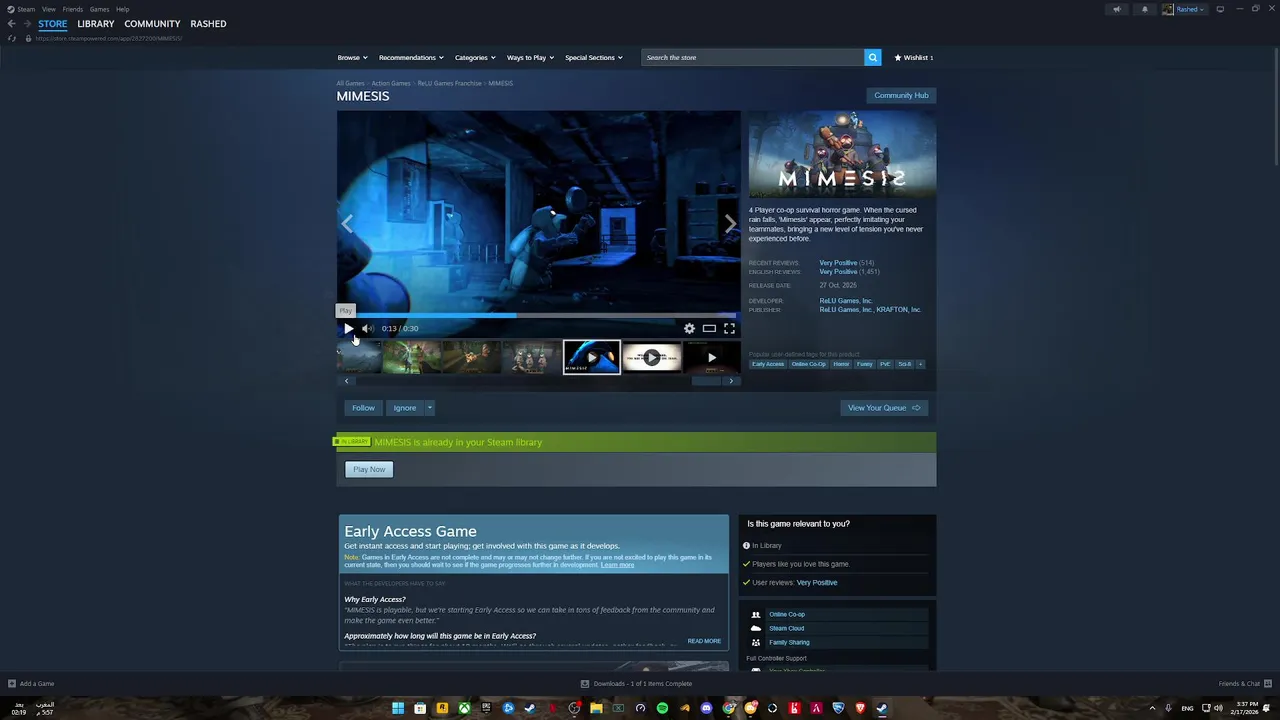This screenshot has height=720, width=1280.
Task: Expand the Ignore options arrow
Action: tap(429, 407)
